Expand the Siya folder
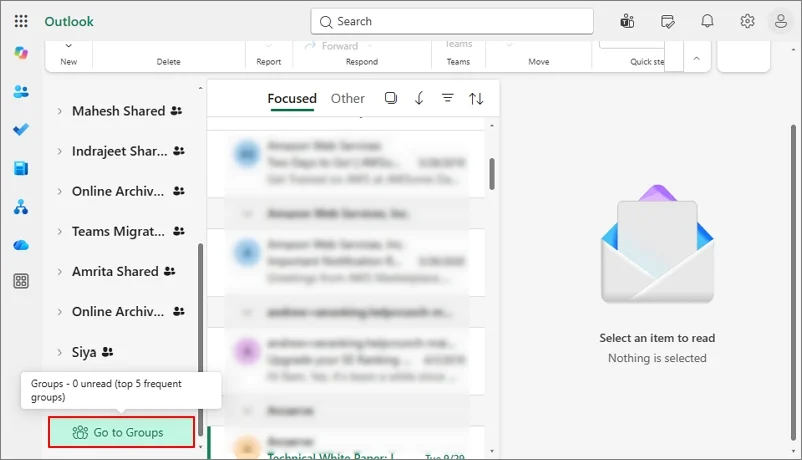The image size is (802, 460). point(59,352)
